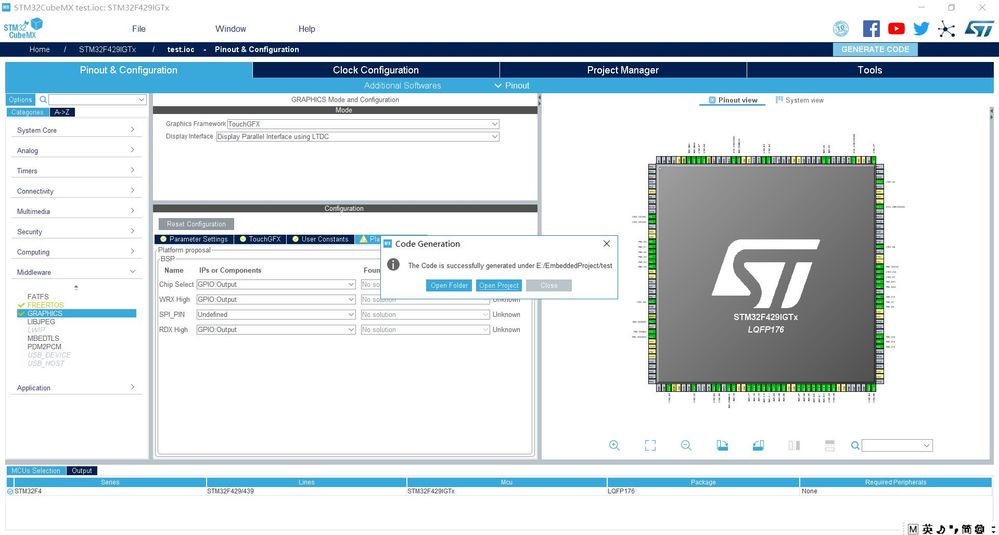Switch to the Pinout view
The image size is (999, 535).
coord(733,100)
